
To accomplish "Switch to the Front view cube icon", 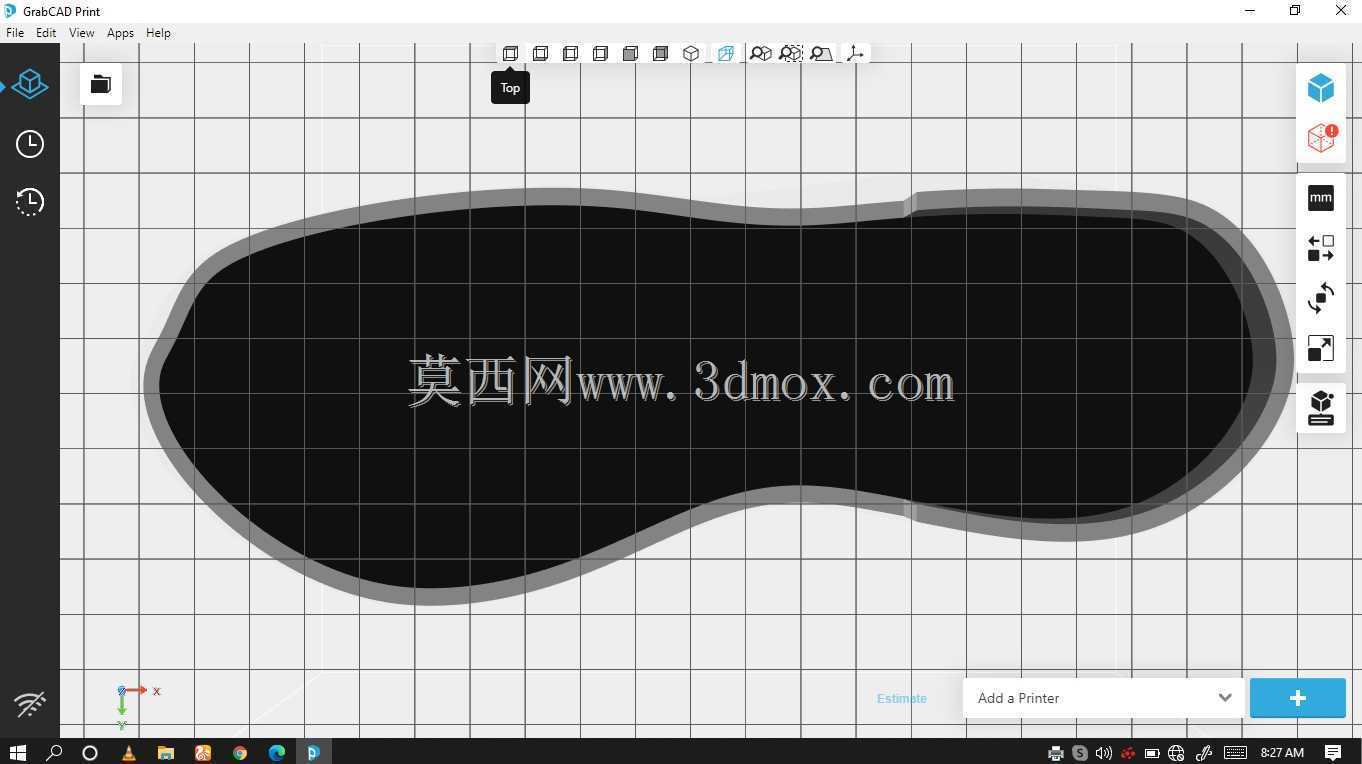I will tap(630, 53).
